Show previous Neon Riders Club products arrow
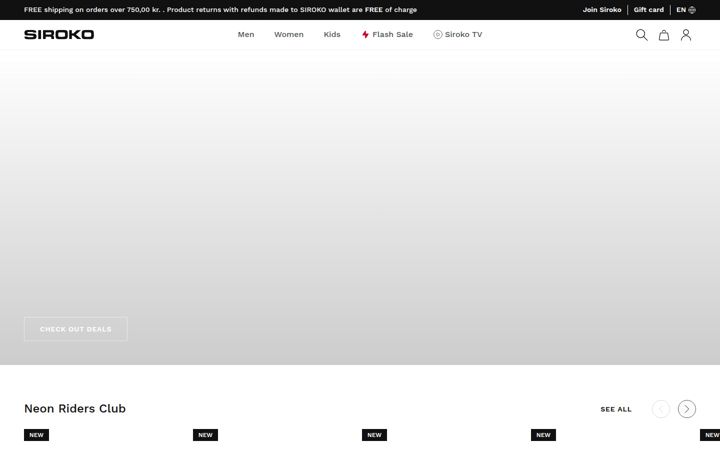Screen dimensions: 720x450 click(661, 409)
